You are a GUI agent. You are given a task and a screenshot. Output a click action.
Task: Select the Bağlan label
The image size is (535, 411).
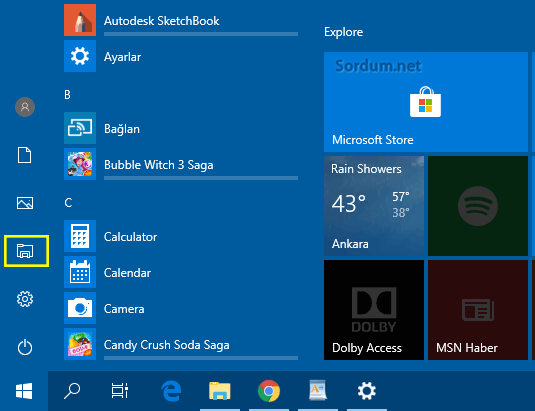click(122, 129)
